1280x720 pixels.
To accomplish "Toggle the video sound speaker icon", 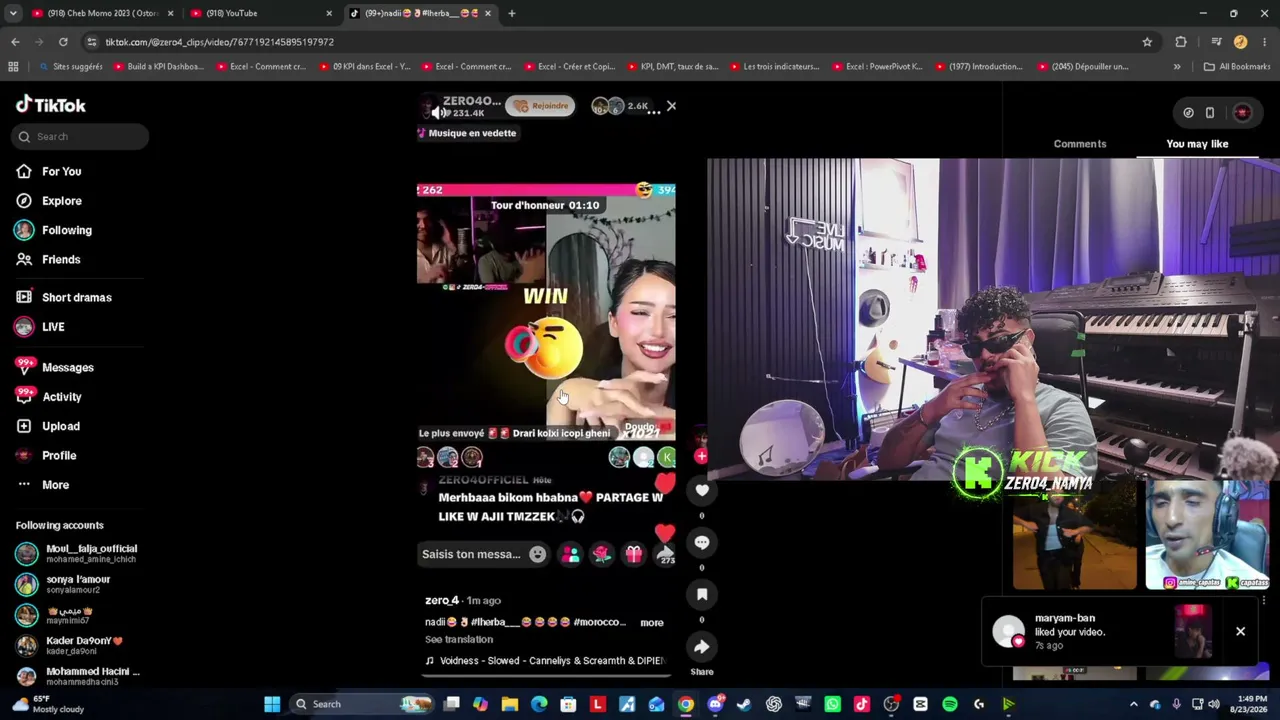I will point(439,113).
